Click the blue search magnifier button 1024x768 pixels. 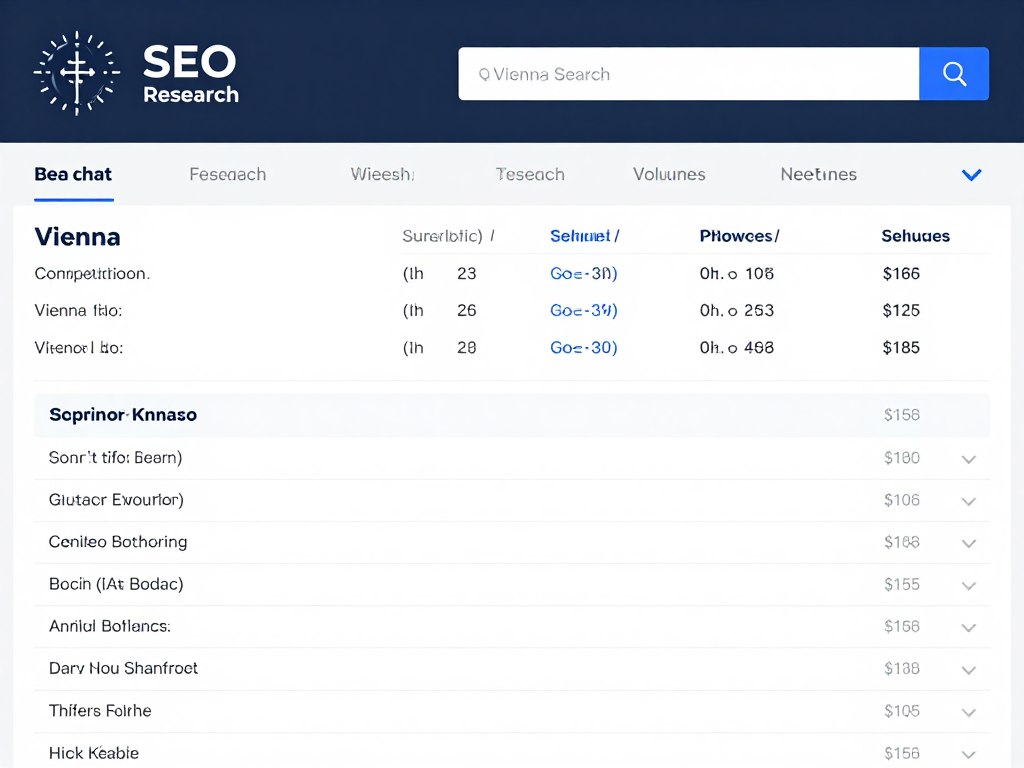953,74
